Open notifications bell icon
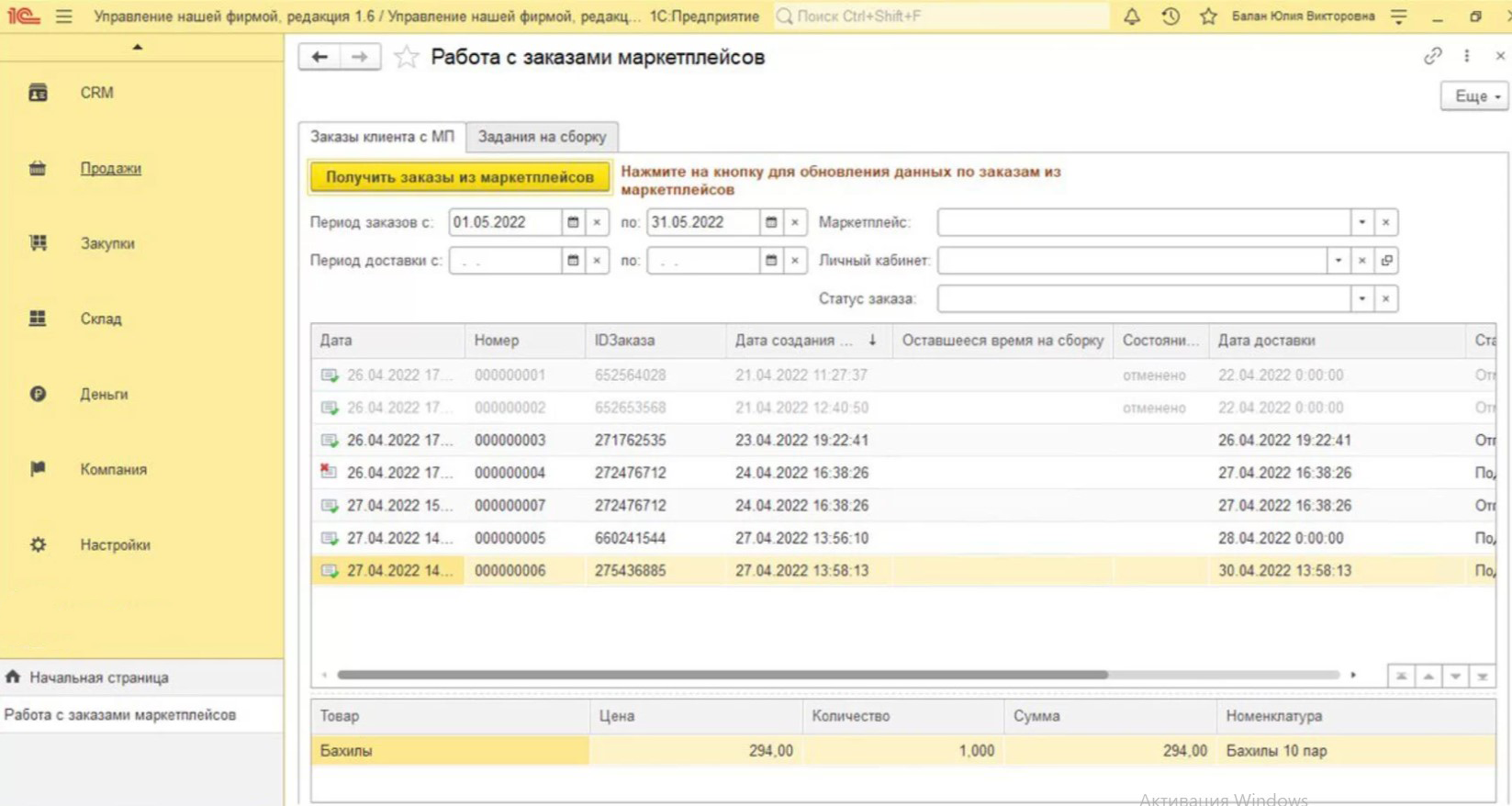 (1132, 17)
